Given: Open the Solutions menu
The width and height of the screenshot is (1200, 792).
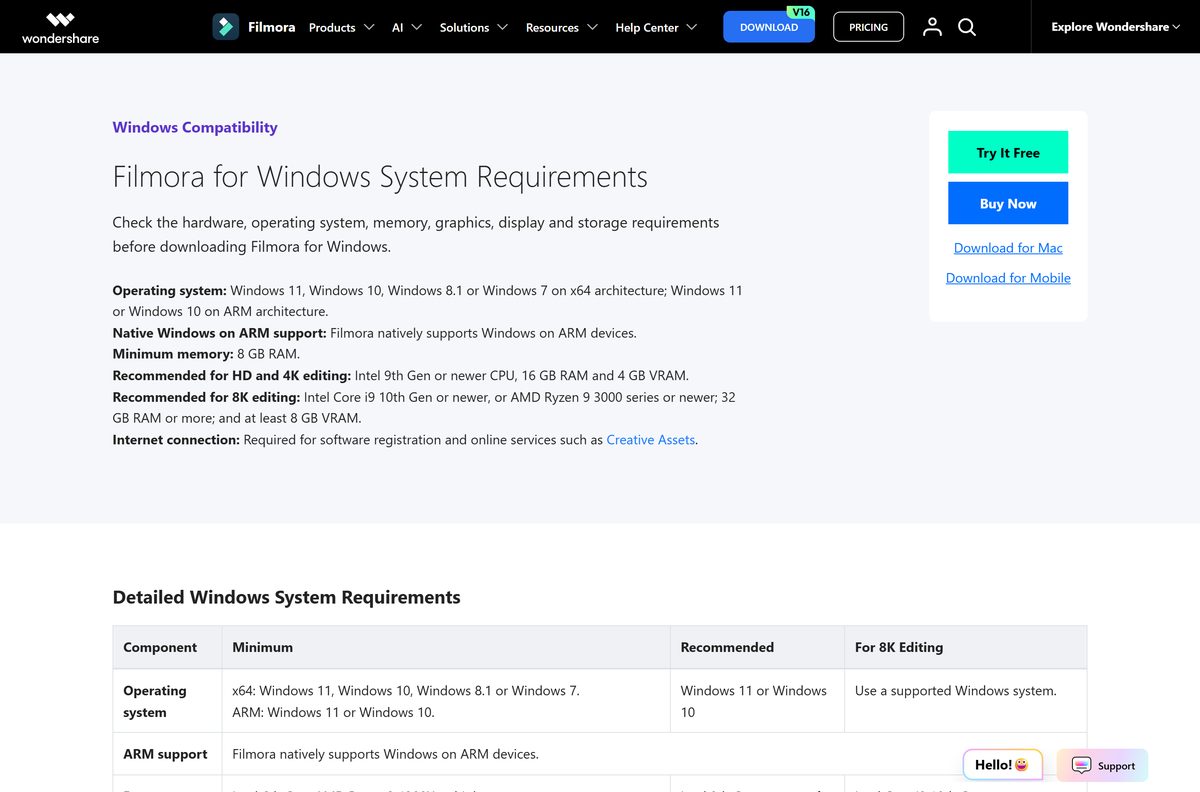Looking at the screenshot, I should pos(464,27).
